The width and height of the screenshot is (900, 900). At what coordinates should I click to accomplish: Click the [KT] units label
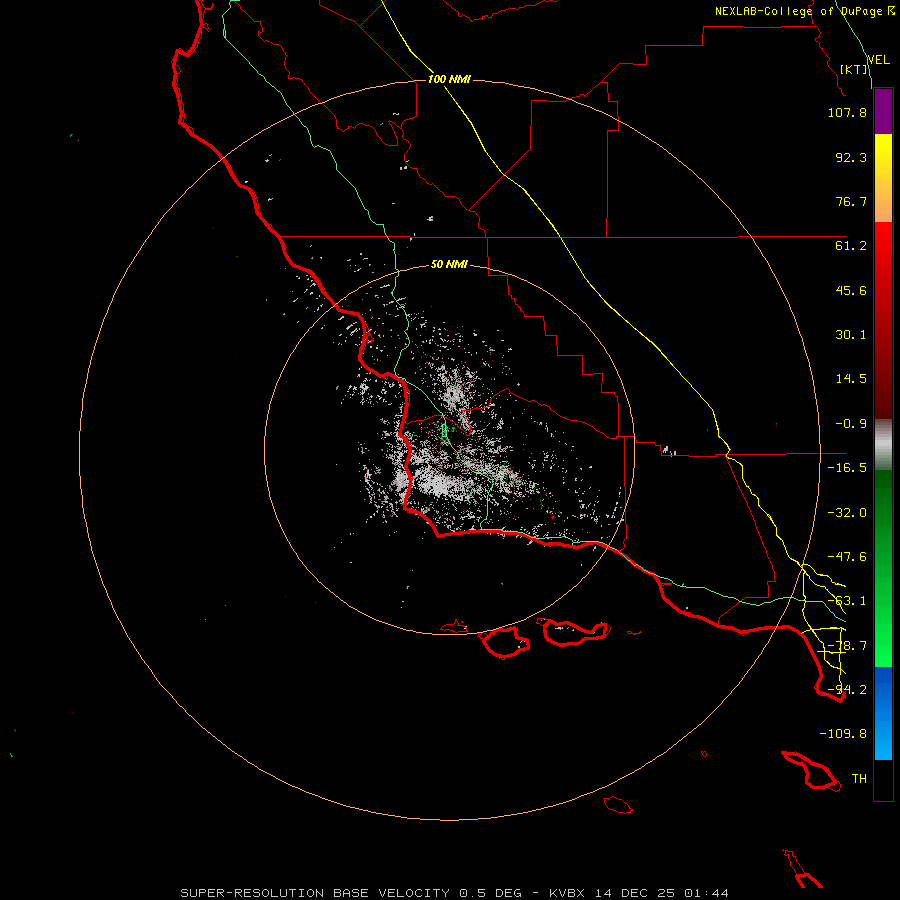coord(854,69)
